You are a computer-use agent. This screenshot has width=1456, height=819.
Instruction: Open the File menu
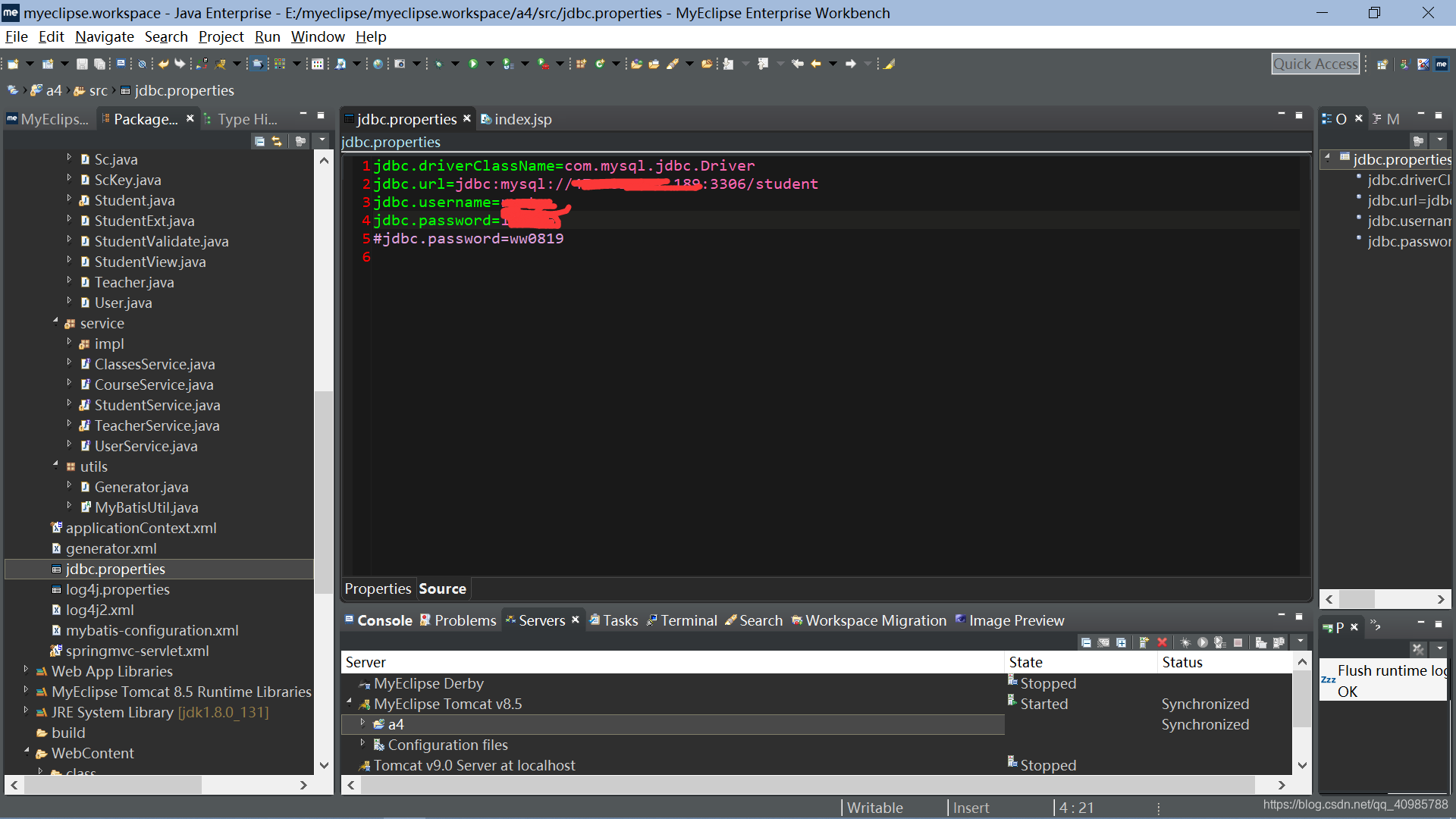(15, 37)
